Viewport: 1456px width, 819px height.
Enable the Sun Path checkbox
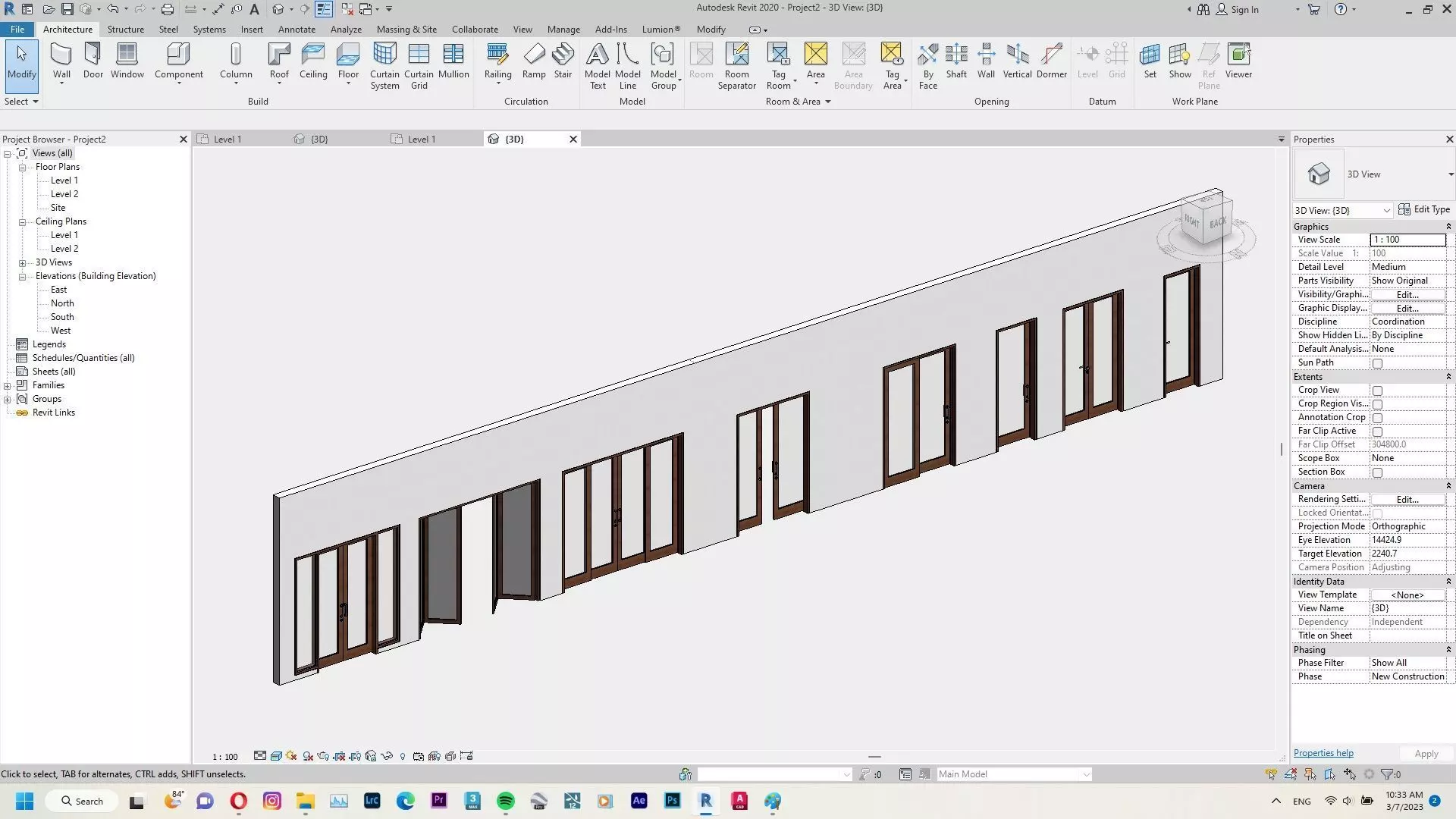tap(1377, 363)
